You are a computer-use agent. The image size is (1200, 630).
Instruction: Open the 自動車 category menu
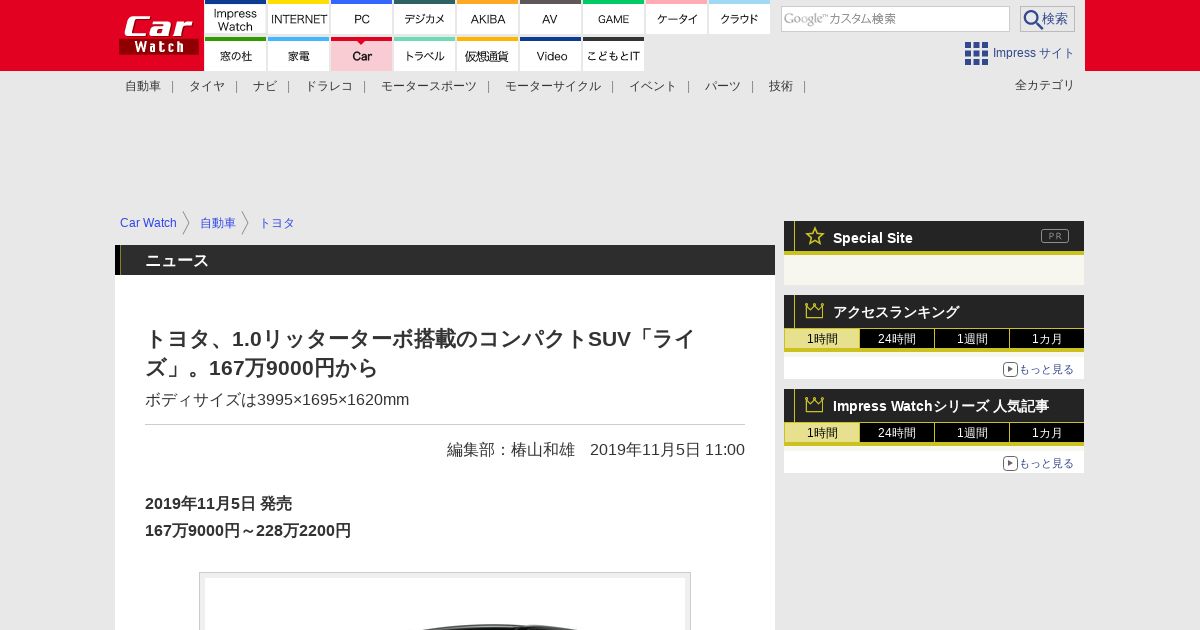click(143, 86)
